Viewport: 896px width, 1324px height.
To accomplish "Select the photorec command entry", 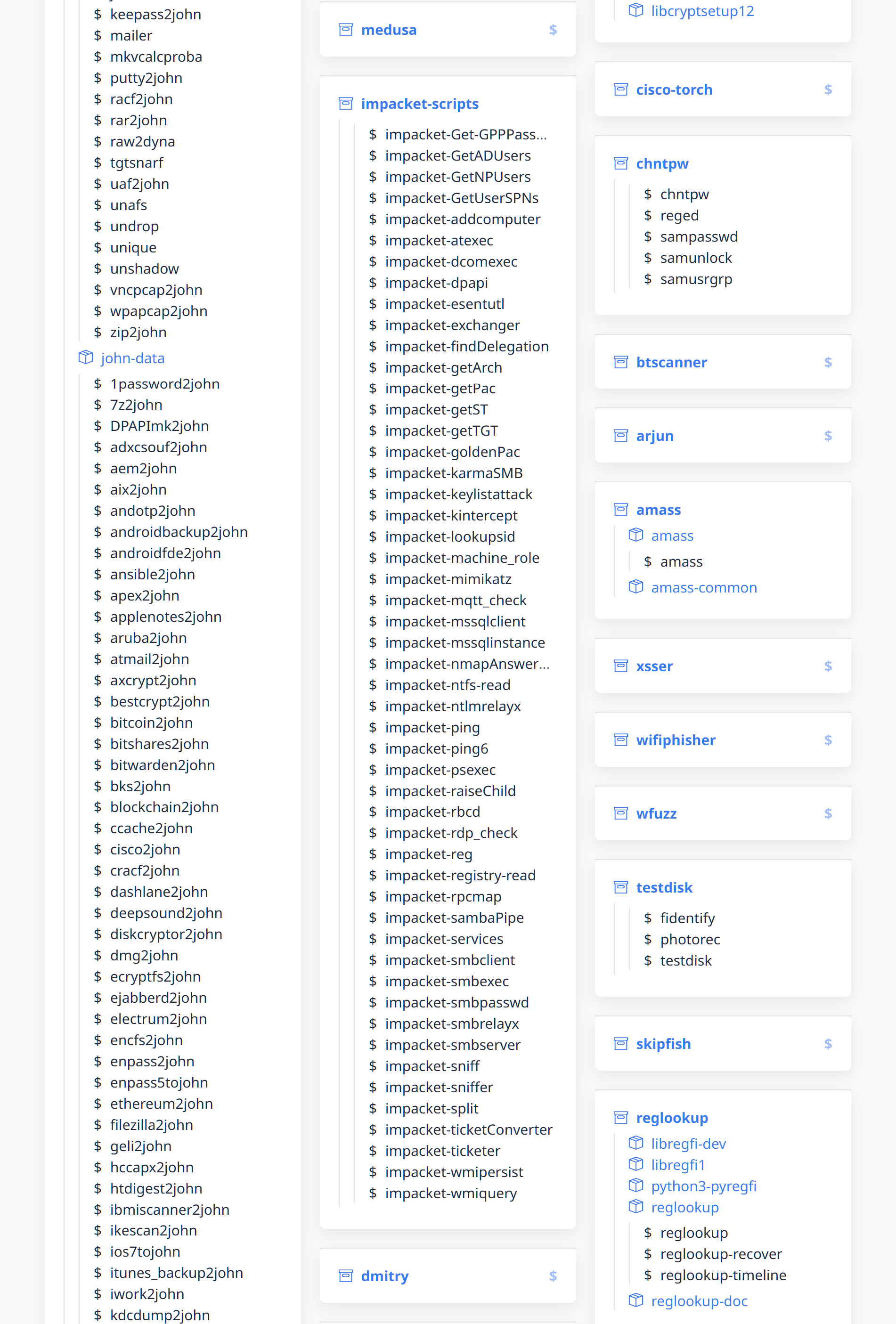I will point(690,940).
